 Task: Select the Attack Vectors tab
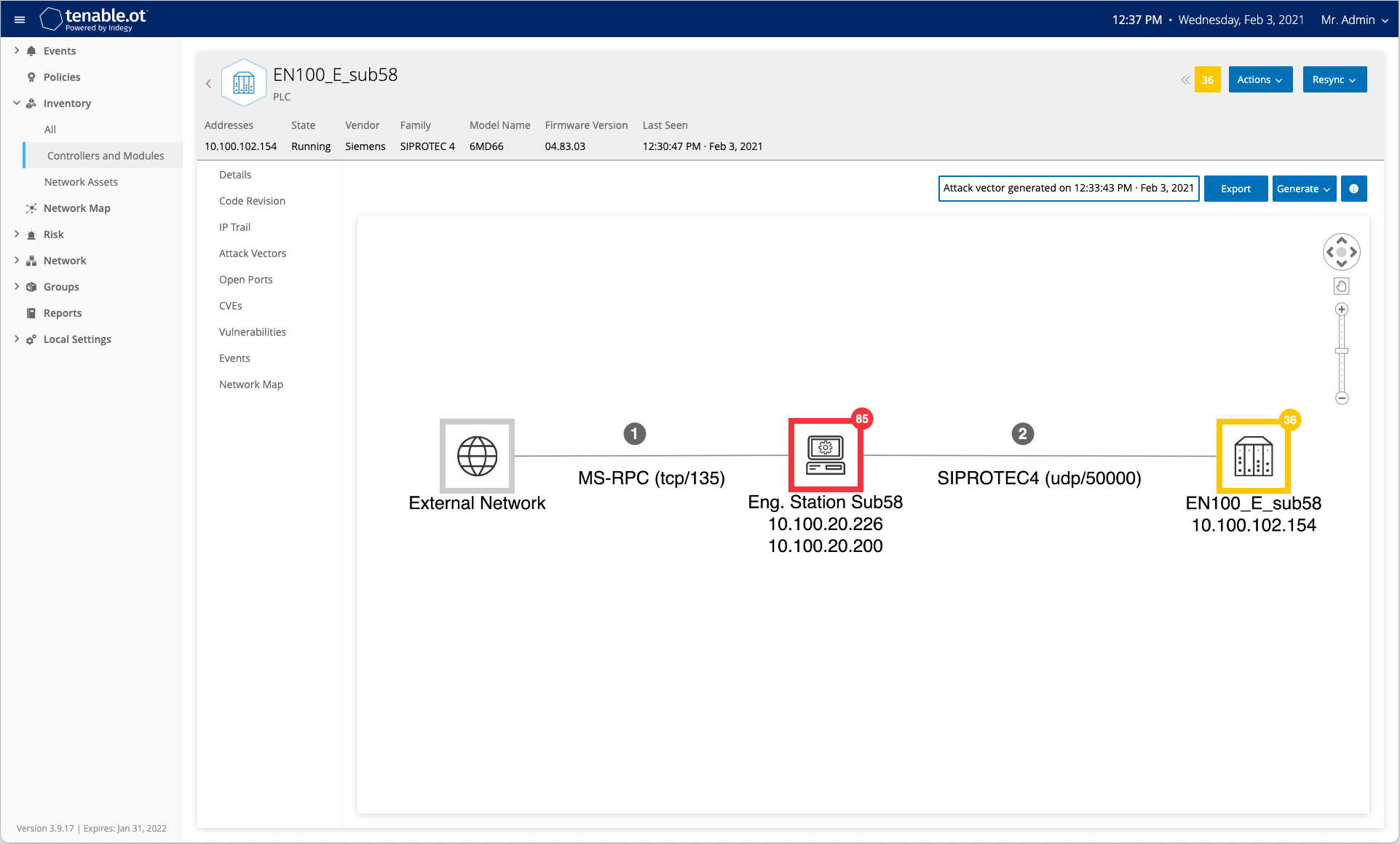click(x=252, y=253)
